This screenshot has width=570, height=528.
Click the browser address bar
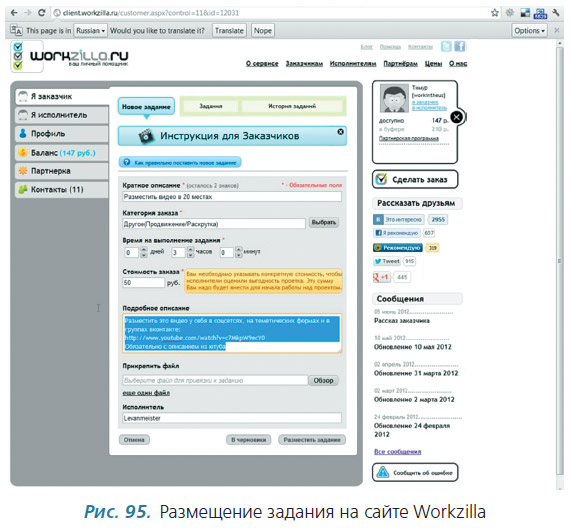[269, 13]
